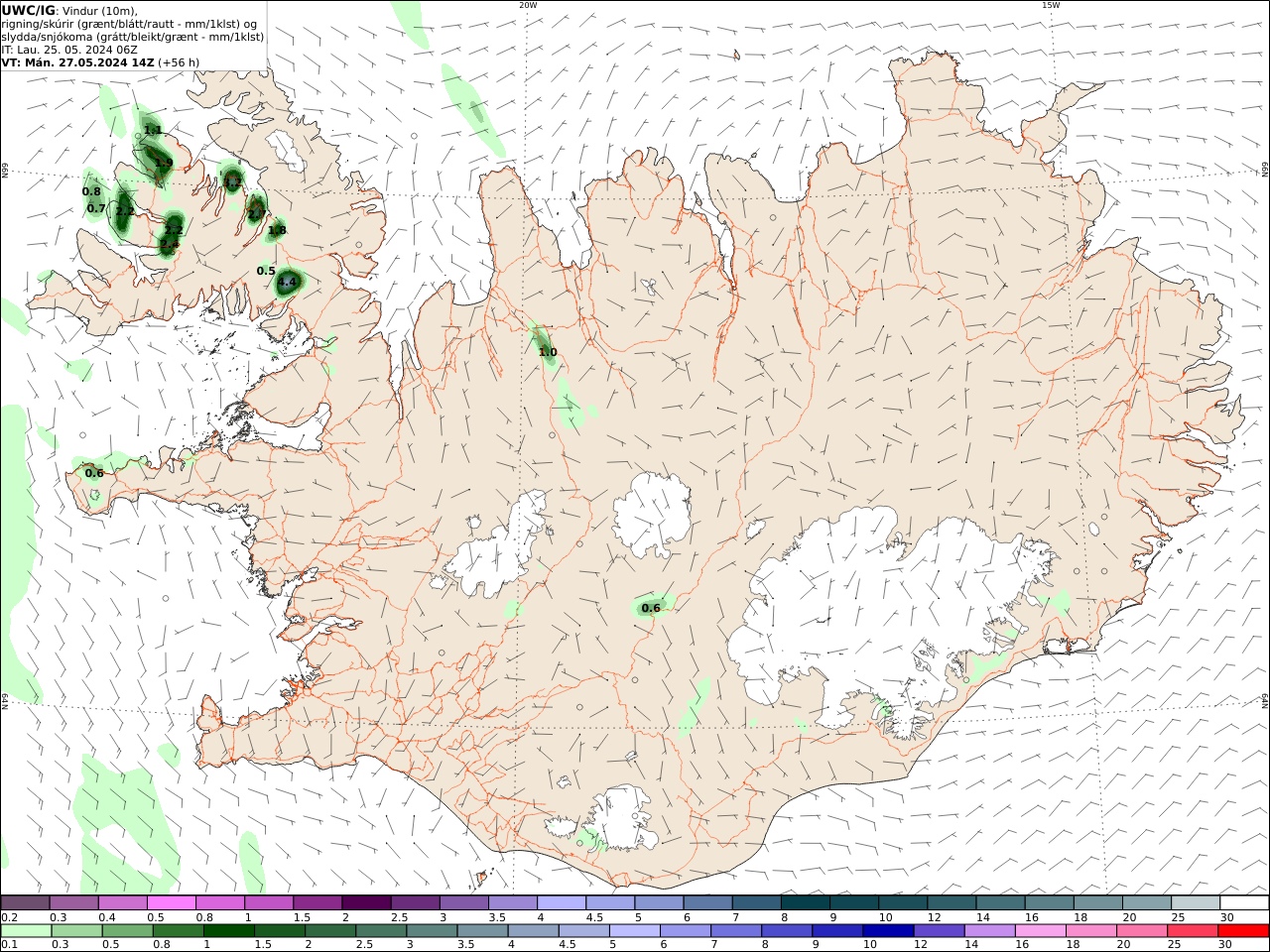The width and height of the screenshot is (1270, 952).
Task: Click the 1.0 precipitation value in north Iceland
Action: [548, 352]
